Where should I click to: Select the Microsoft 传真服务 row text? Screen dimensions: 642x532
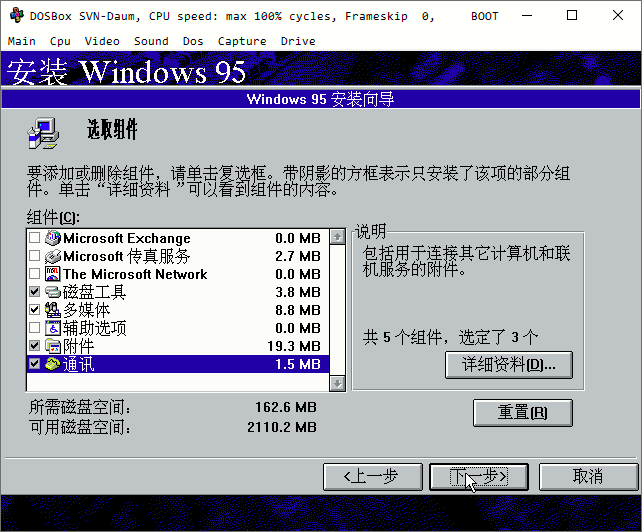pyautogui.click(x=127, y=256)
